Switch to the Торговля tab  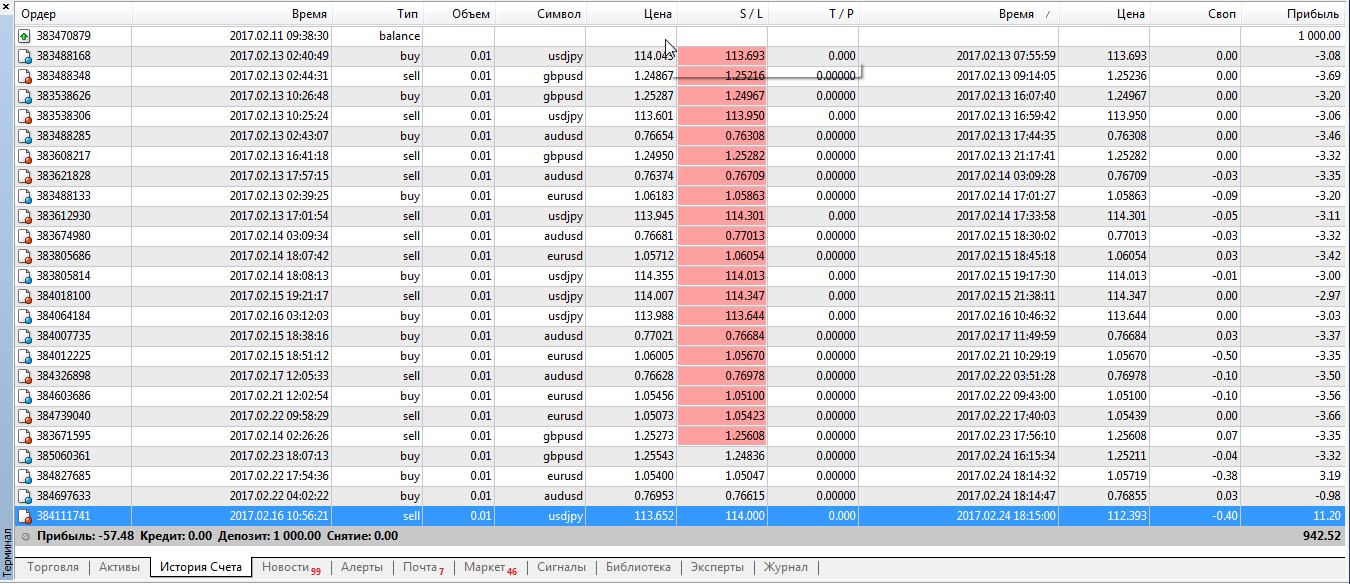pyautogui.click(x=53, y=567)
